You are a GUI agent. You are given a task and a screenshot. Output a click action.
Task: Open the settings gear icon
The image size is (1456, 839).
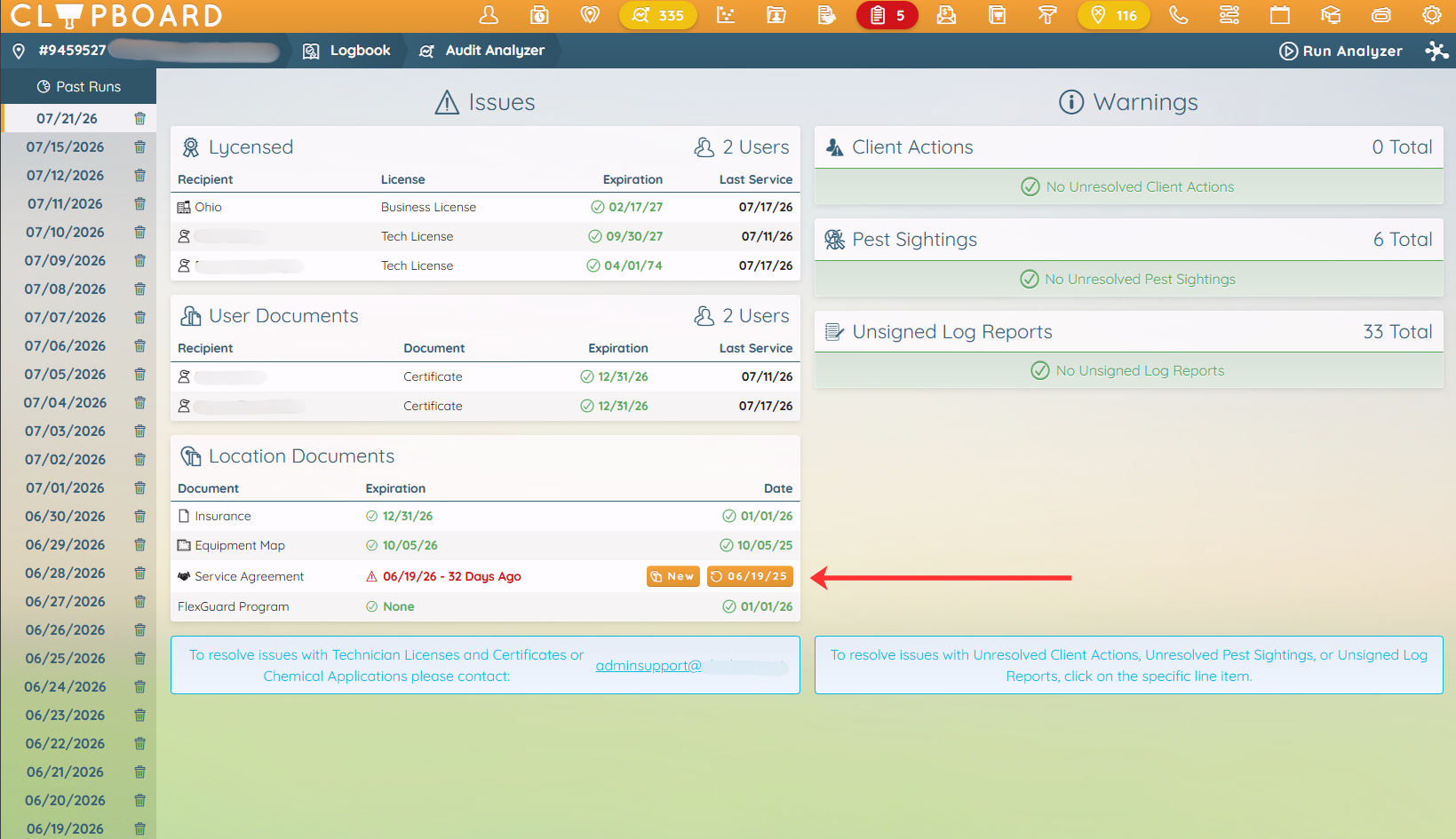coord(1432,15)
